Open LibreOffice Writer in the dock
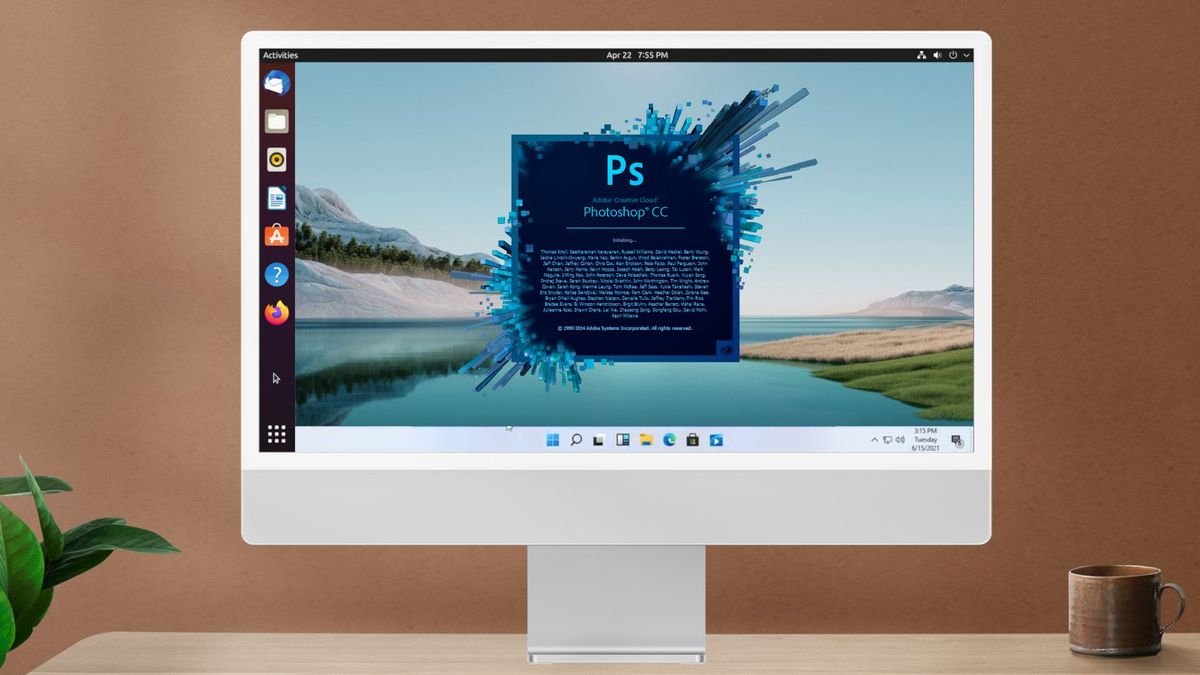Viewport: 1200px width, 675px height. click(275, 197)
